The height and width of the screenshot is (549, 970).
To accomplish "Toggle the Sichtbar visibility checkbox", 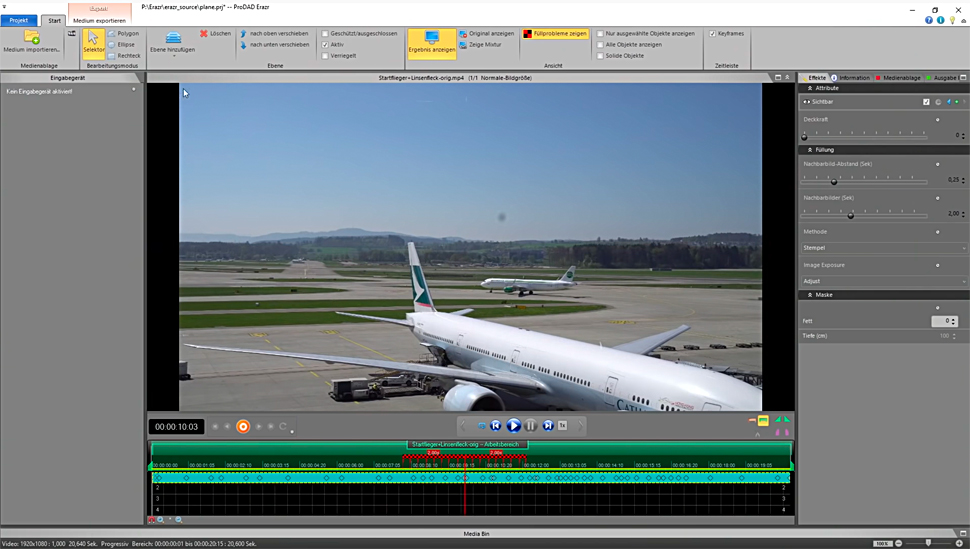I will coord(926,102).
